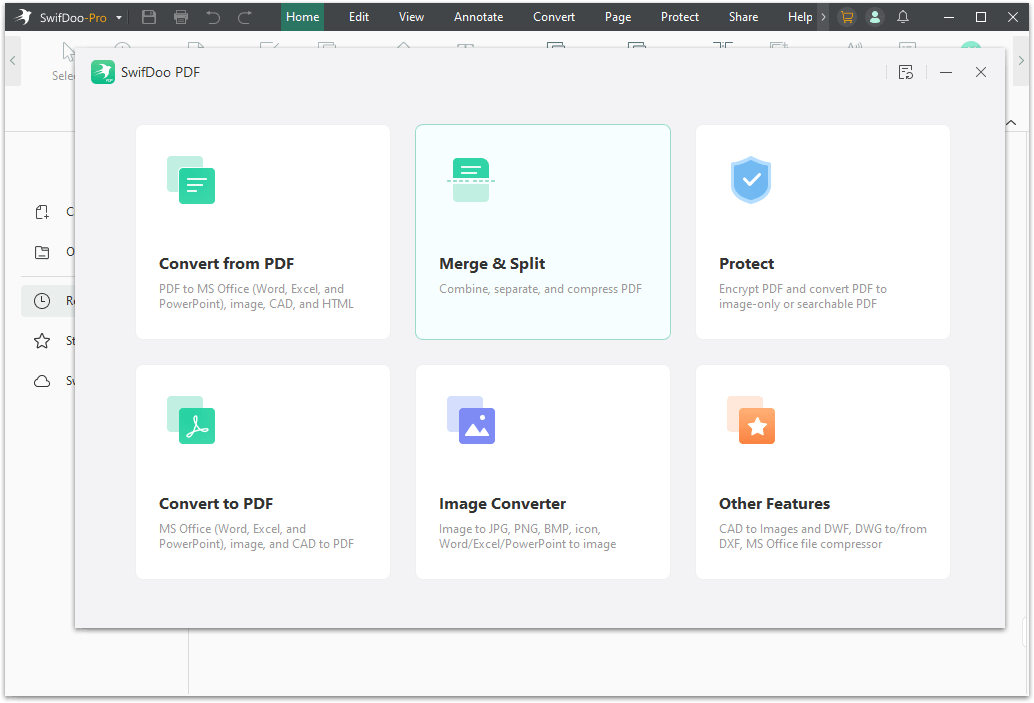Open the Convert to PDF tool

click(262, 472)
